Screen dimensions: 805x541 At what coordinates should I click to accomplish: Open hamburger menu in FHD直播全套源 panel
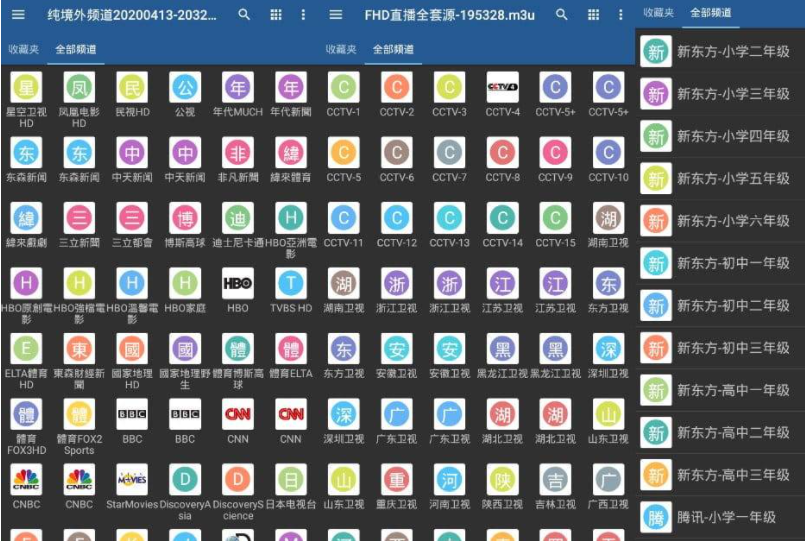coord(336,15)
